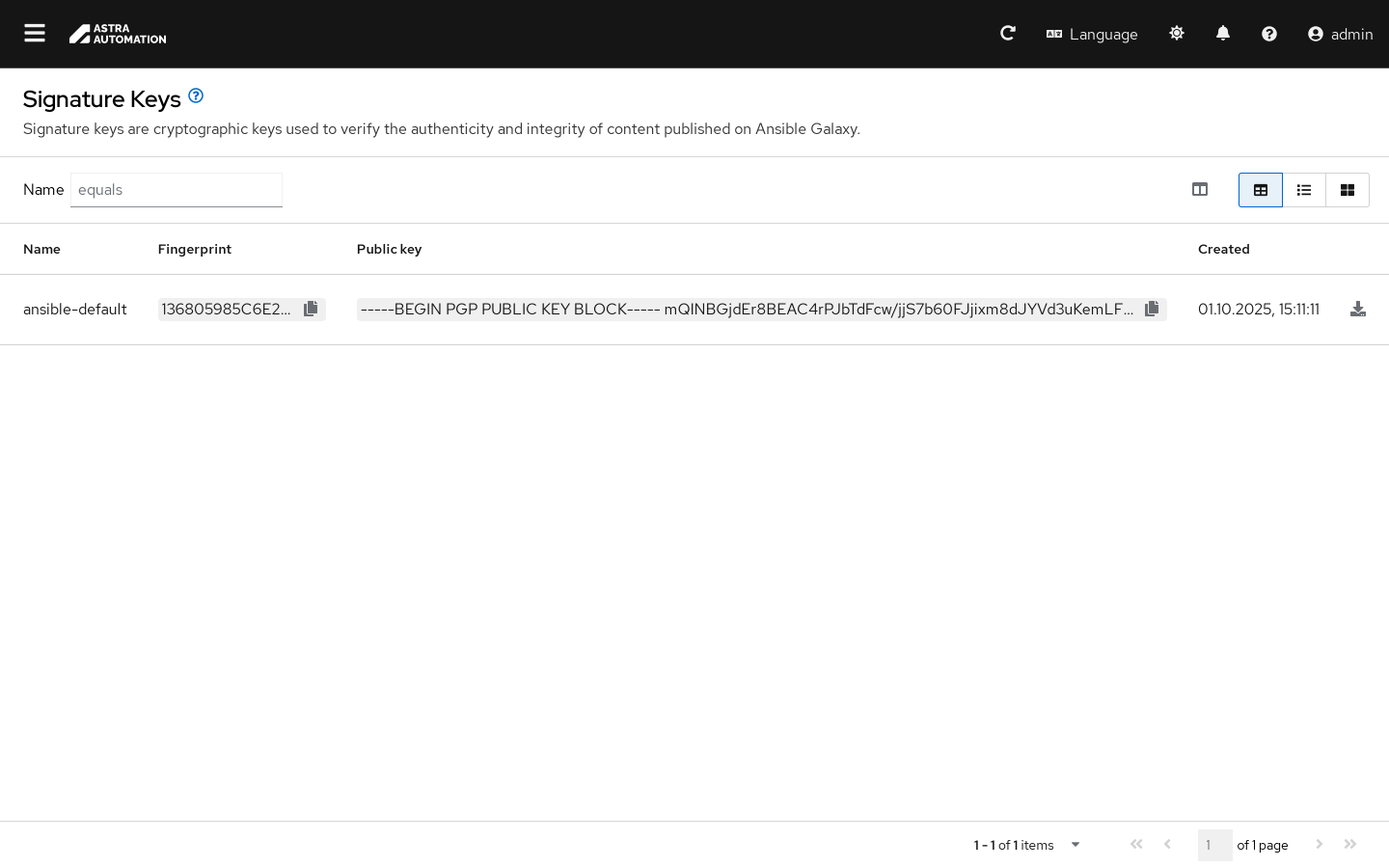Copy the PGP public key
1389x868 pixels.
(1152, 309)
